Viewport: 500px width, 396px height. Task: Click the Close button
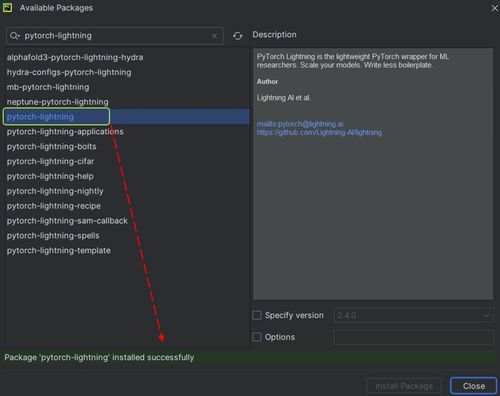[473, 386]
